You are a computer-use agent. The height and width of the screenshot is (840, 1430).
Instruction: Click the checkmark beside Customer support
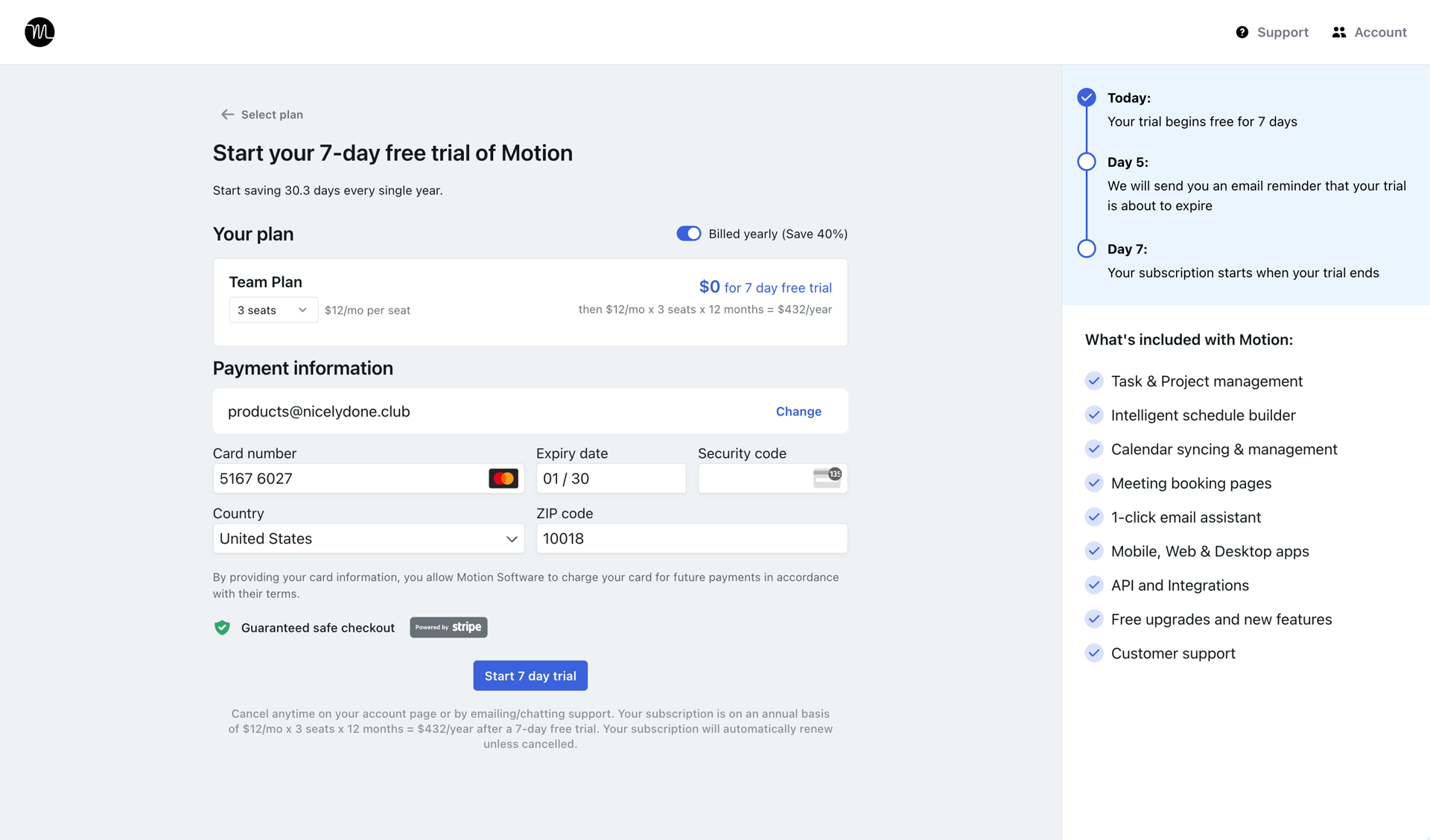click(x=1094, y=653)
